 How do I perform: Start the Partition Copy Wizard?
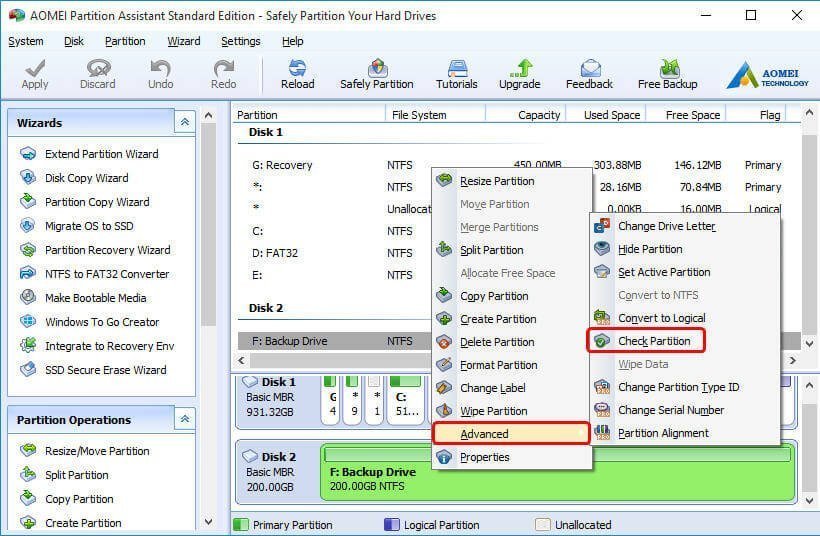(x=85, y=202)
